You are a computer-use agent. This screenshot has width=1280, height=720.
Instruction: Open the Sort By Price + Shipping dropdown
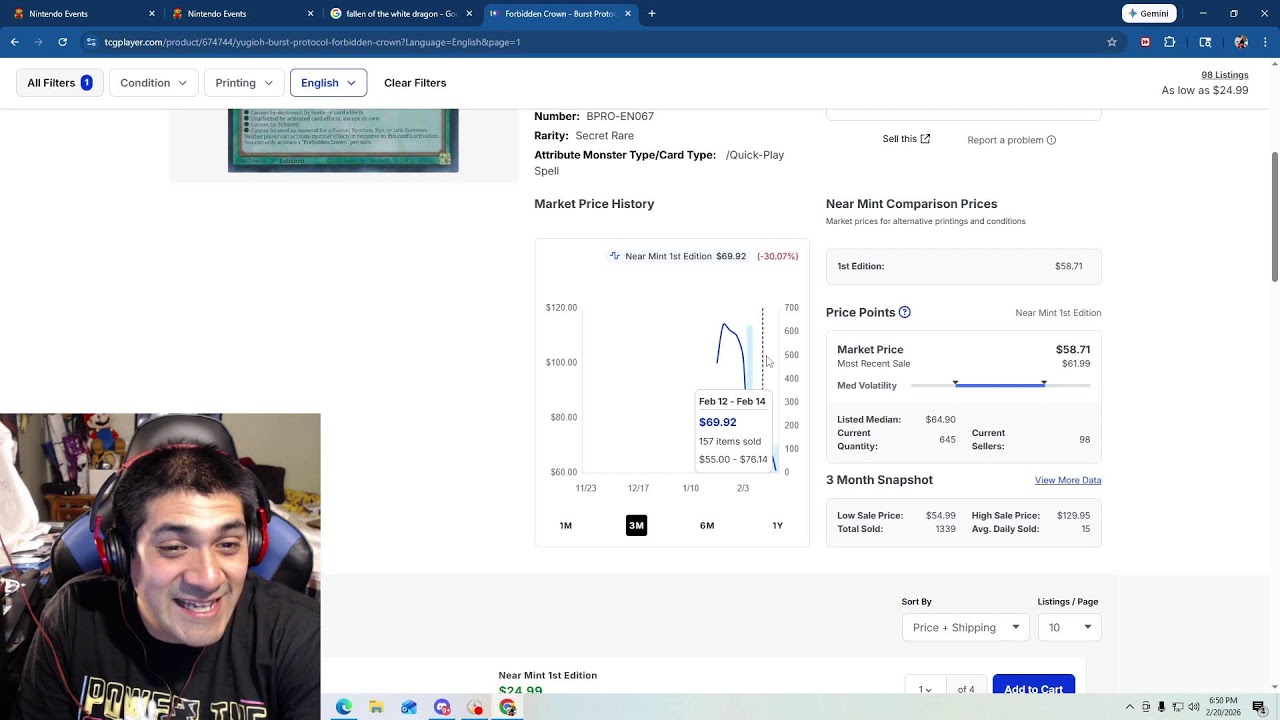tap(965, 627)
